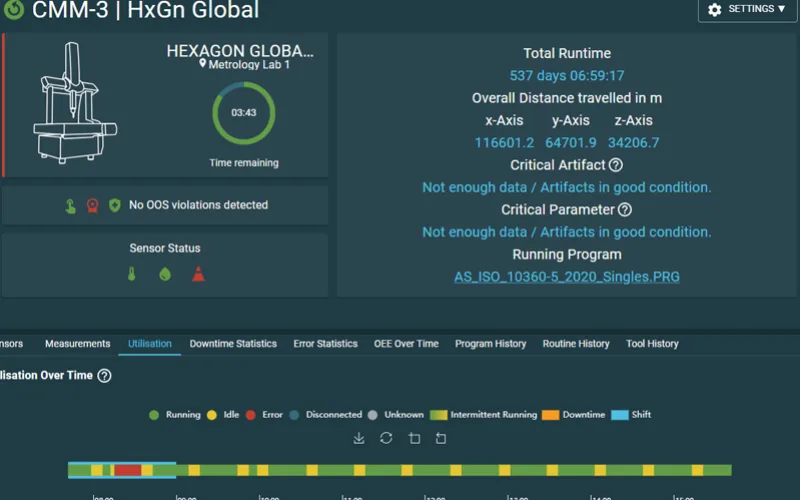Image resolution: width=800 pixels, height=500 pixels.
Task: Toggle the Idle legend entry
Action: [223, 415]
